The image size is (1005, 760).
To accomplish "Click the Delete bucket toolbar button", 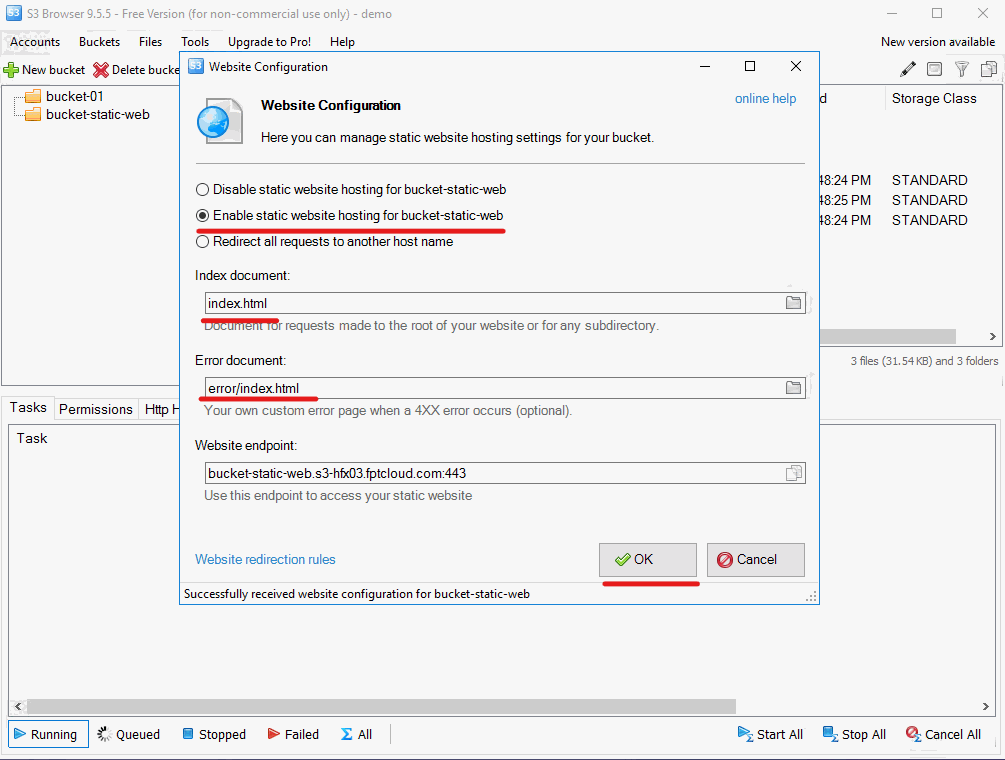I will click(135, 69).
